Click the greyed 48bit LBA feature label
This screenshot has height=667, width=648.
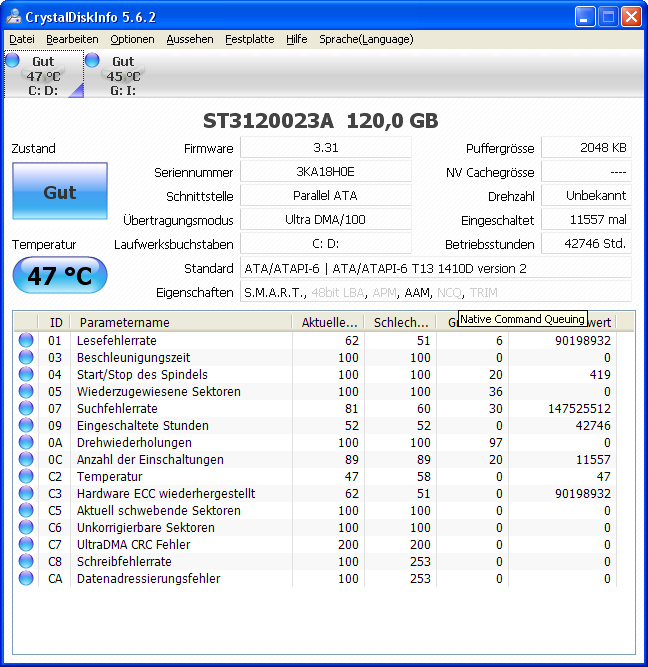(338, 293)
